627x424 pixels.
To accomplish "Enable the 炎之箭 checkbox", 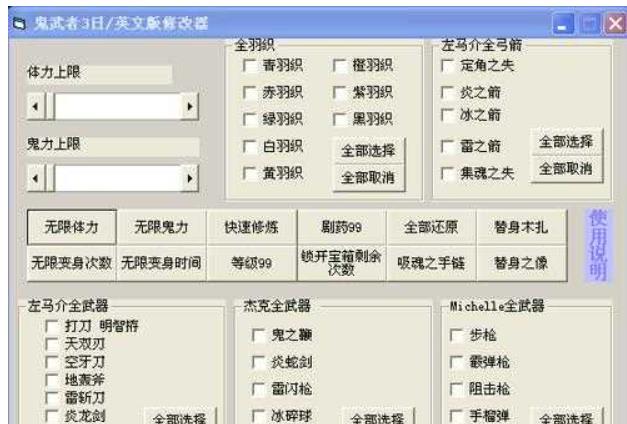I will coord(447,92).
